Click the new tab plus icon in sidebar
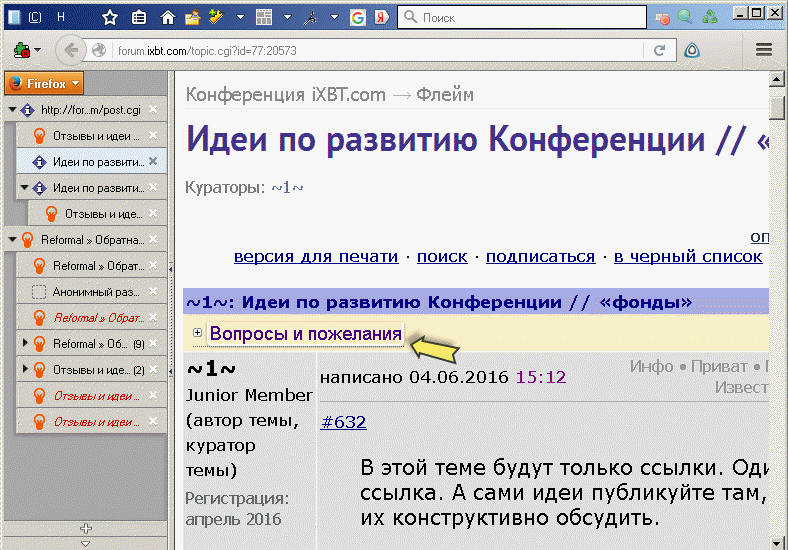Viewport: 788px width, 550px height. click(85, 528)
